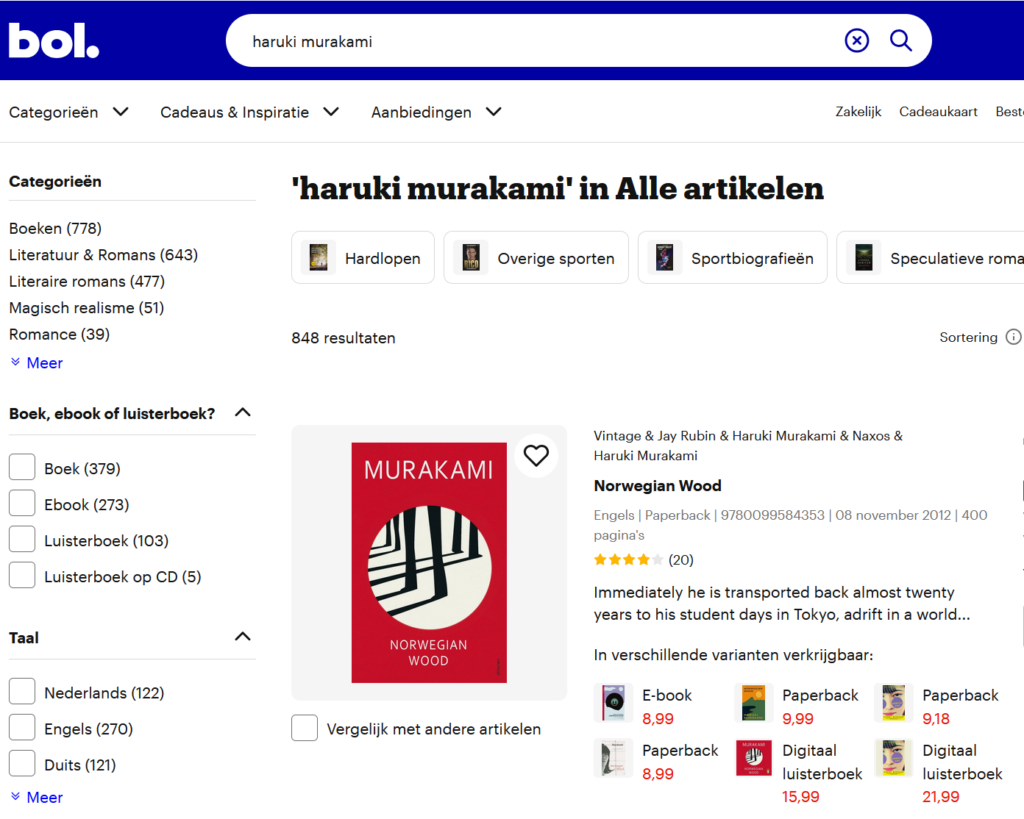1024x819 pixels.
Task: Tick Vergelijk met andere artikelen checkbox
Action: click(x=305, y=729)
